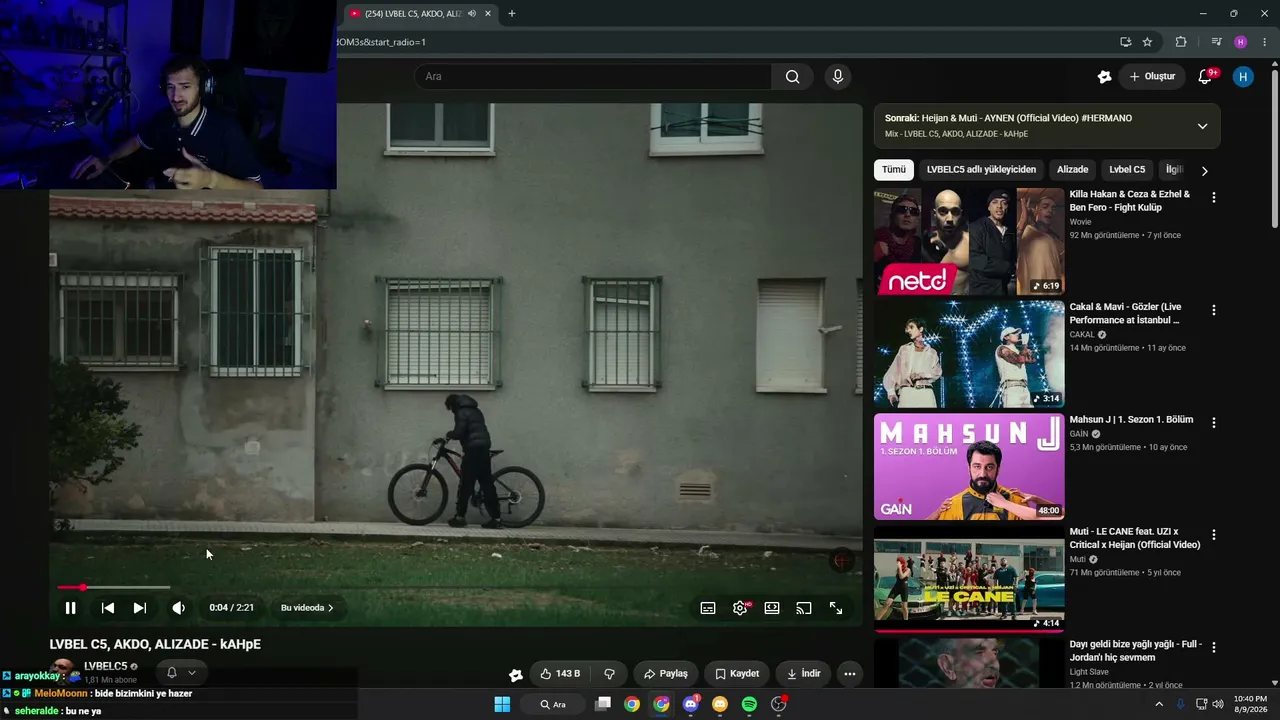Open the account avatar menu
Viewport: 1280px width, 720px height.
1243,77
